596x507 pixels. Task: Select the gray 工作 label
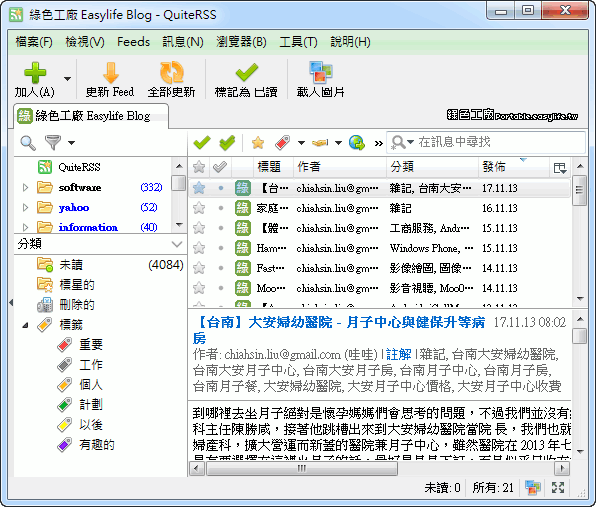[x=90, y=365]
